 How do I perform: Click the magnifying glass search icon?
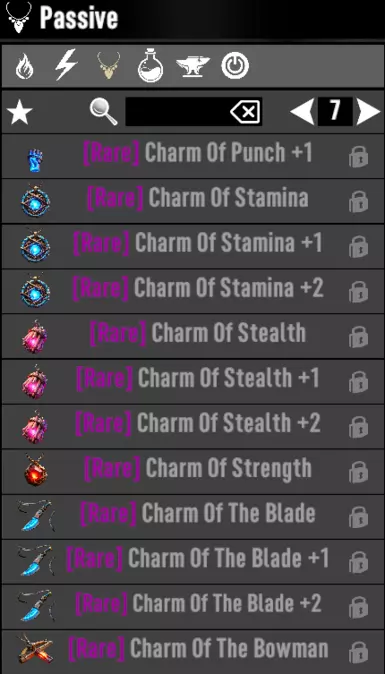point(104,112)
